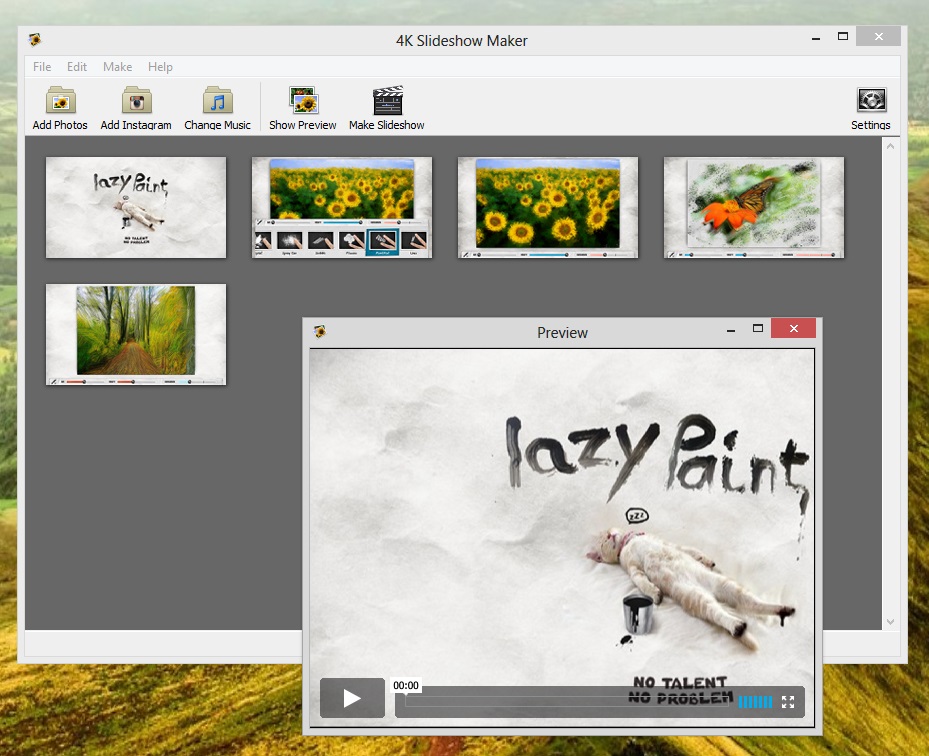
Task: Select the Scribble effect style
Action: coord(319,241)
